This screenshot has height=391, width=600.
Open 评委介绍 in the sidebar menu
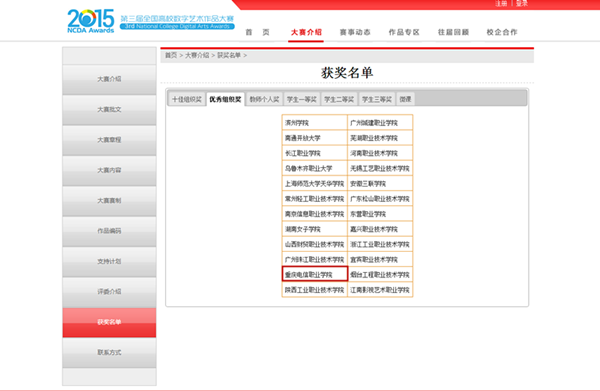click(x=109, y=292)
